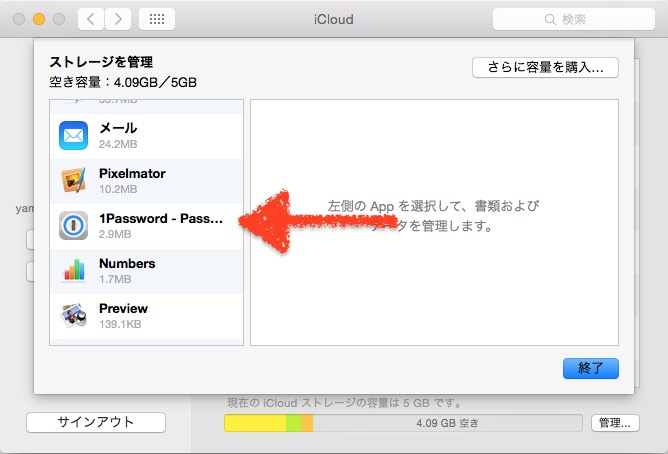Select Pixelmator name in list
668x454 pixels.
pyautogui.click(x=132, y=173)
